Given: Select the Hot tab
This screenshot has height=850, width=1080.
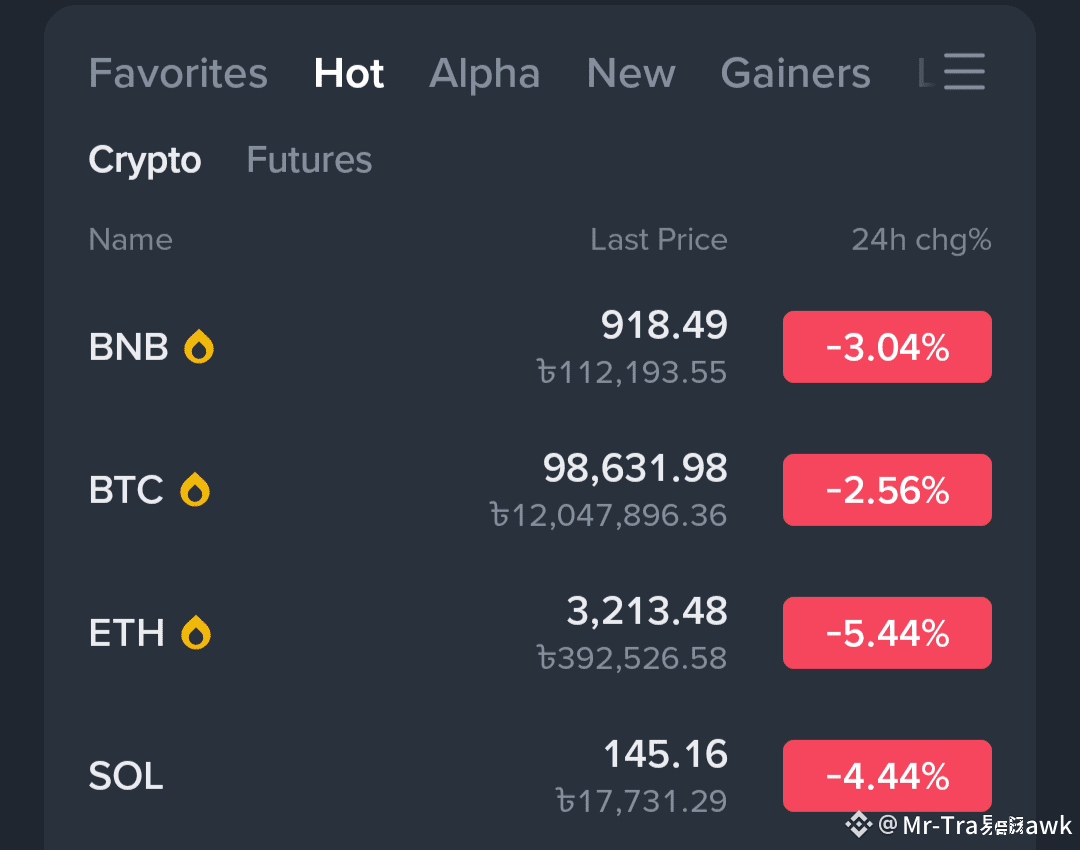Looking at the screenshot, I should [x=349, y=74].
